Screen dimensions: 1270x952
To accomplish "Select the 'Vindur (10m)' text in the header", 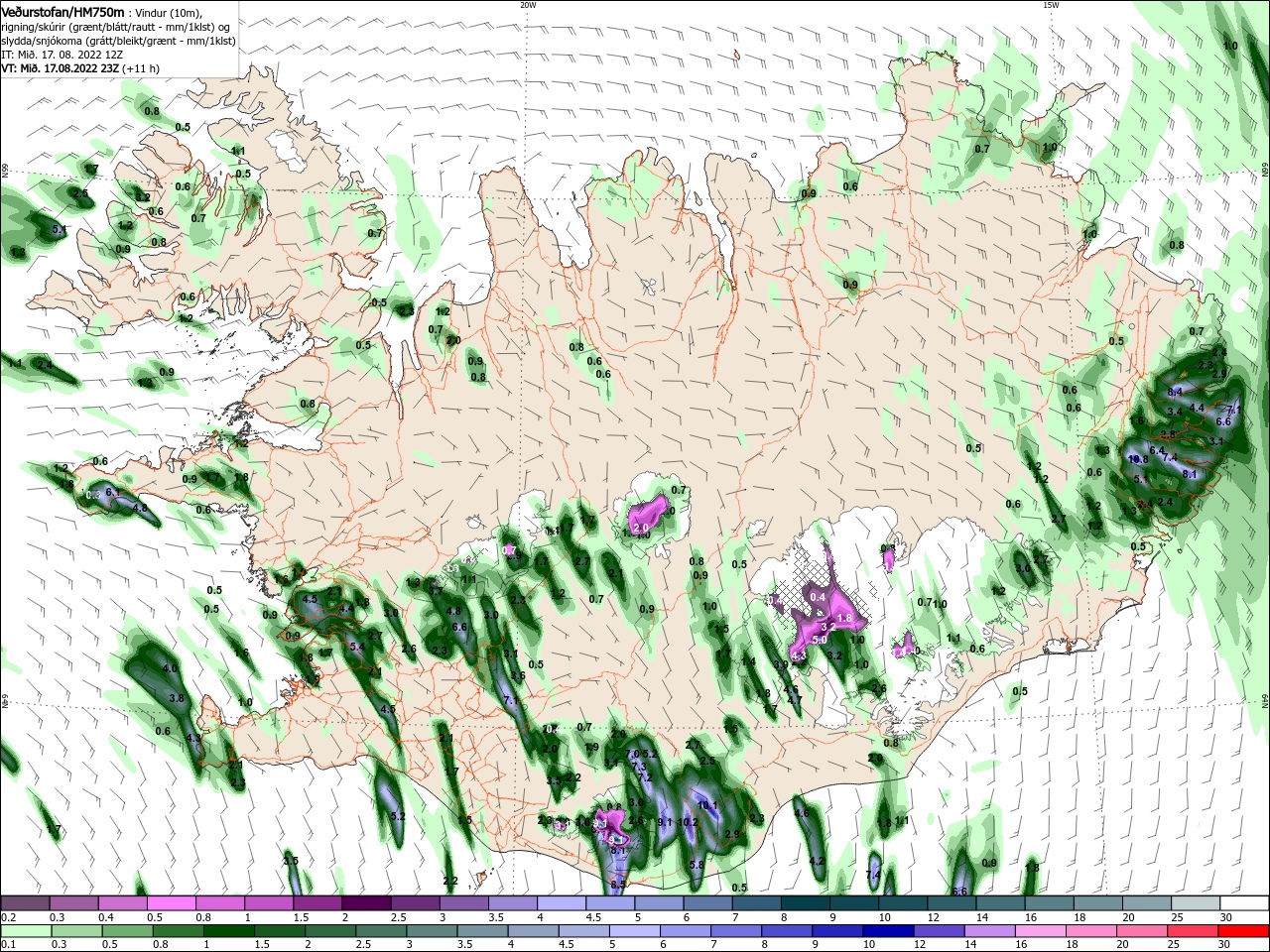I will pos(167,13).
